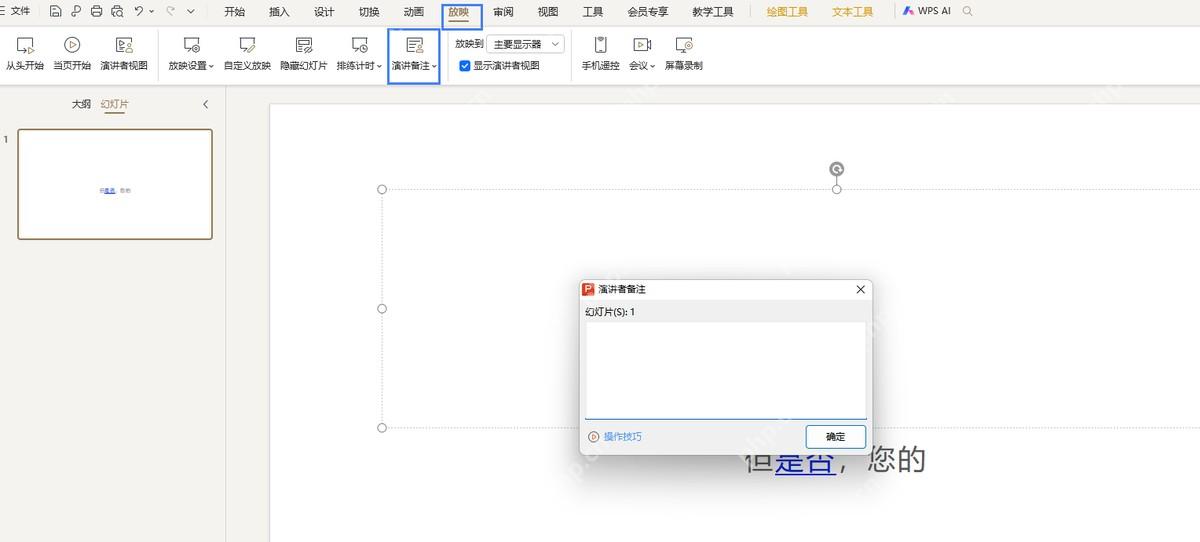Uncheck 显示演讲者视图 checkbox
This screenshot has width=1200, height=542.
click(464, 66)
